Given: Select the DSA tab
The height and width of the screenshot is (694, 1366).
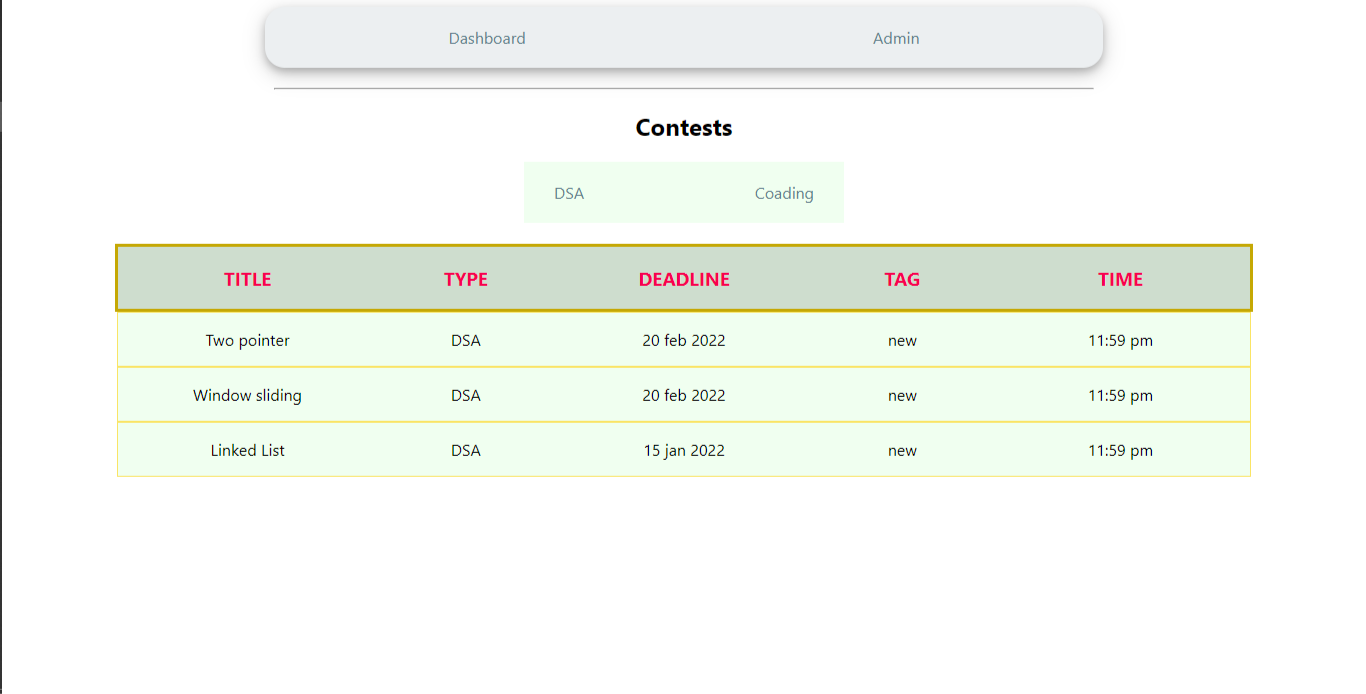Looking at the screenshot, I should [569, 193].
